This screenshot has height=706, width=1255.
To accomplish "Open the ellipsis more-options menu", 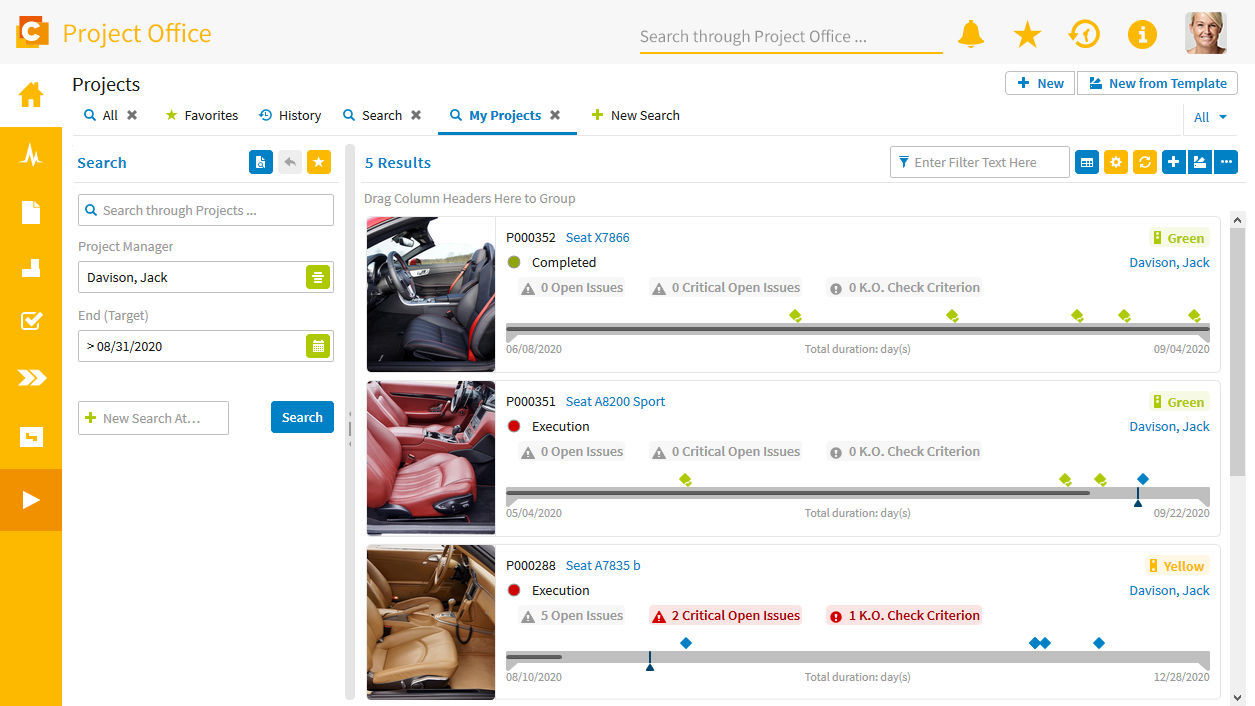I will [x=1226, y=161].
